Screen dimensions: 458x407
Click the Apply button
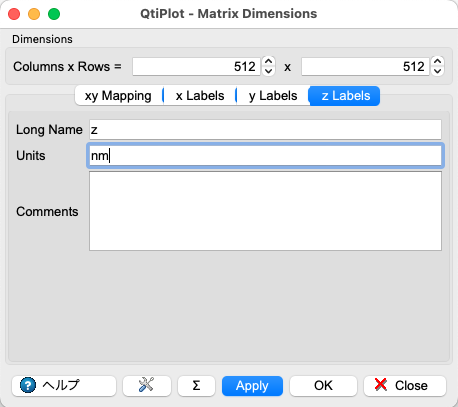click(x=252, y=386)
